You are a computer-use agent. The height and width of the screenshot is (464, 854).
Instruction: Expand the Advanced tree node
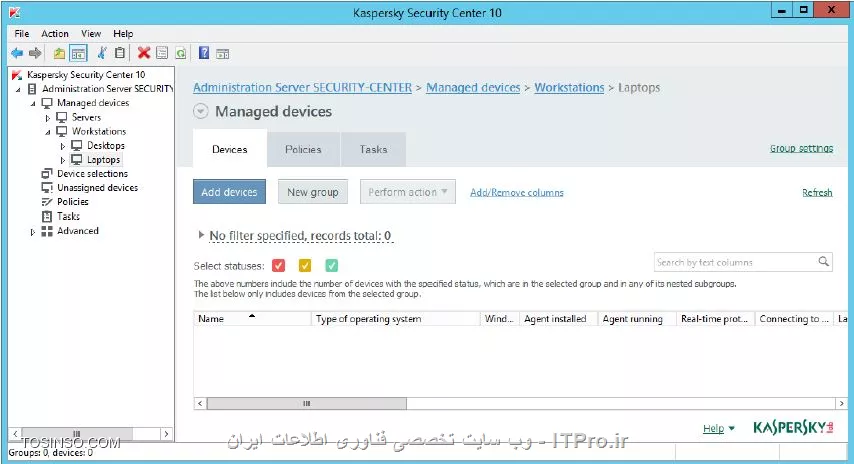click(x=33, y=232)
